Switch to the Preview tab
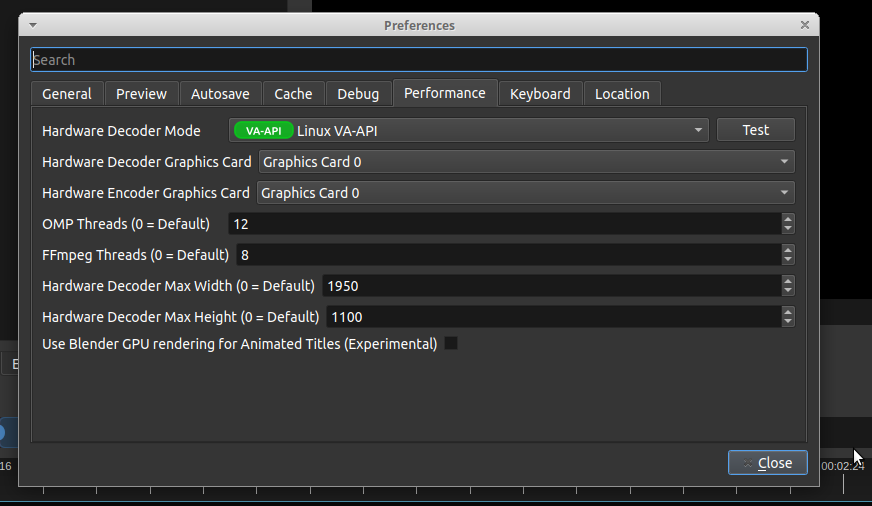 tap(141, 94)
